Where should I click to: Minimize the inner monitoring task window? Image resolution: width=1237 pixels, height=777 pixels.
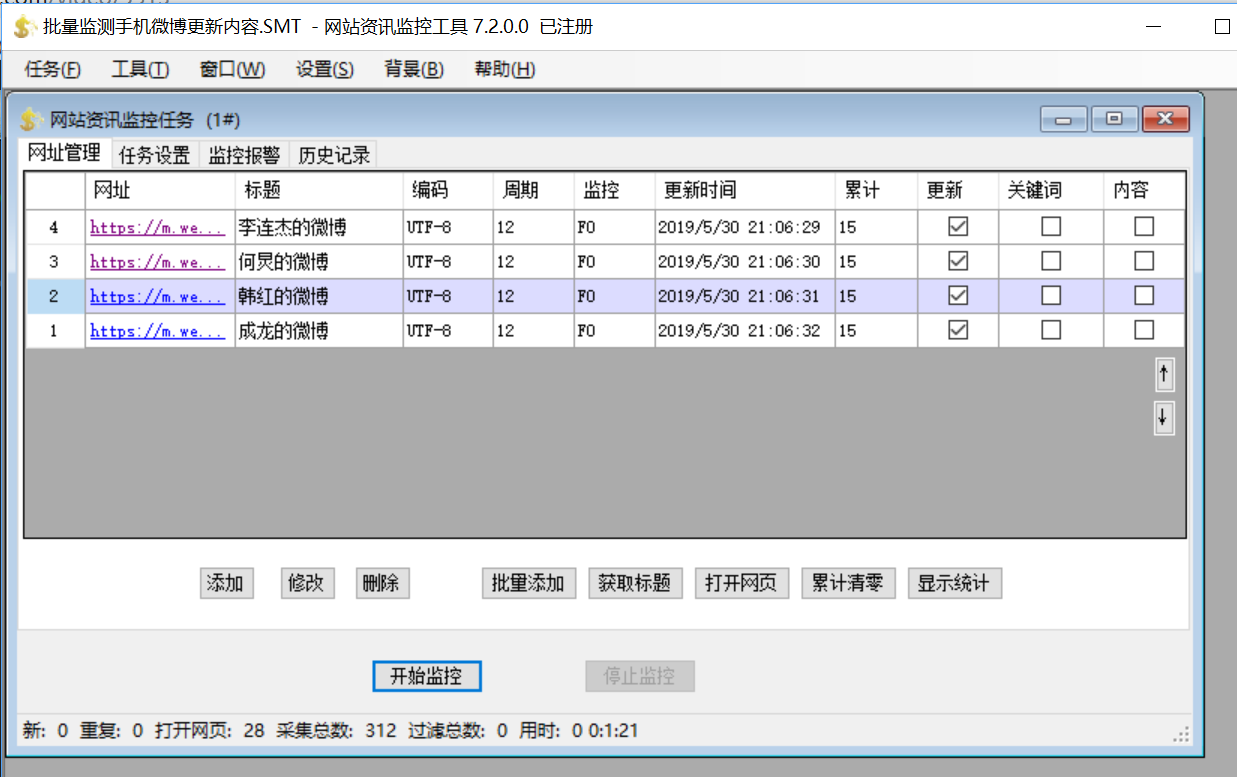[1063, 119]
